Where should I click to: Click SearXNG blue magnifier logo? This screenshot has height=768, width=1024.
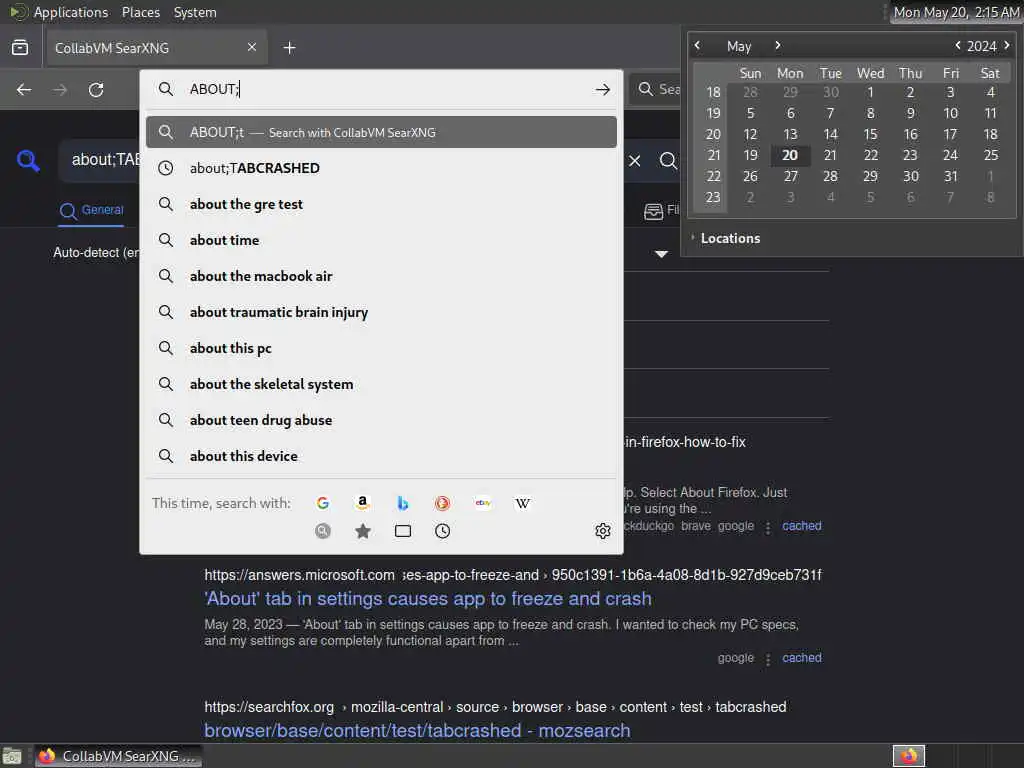click(x=28, y=160)
